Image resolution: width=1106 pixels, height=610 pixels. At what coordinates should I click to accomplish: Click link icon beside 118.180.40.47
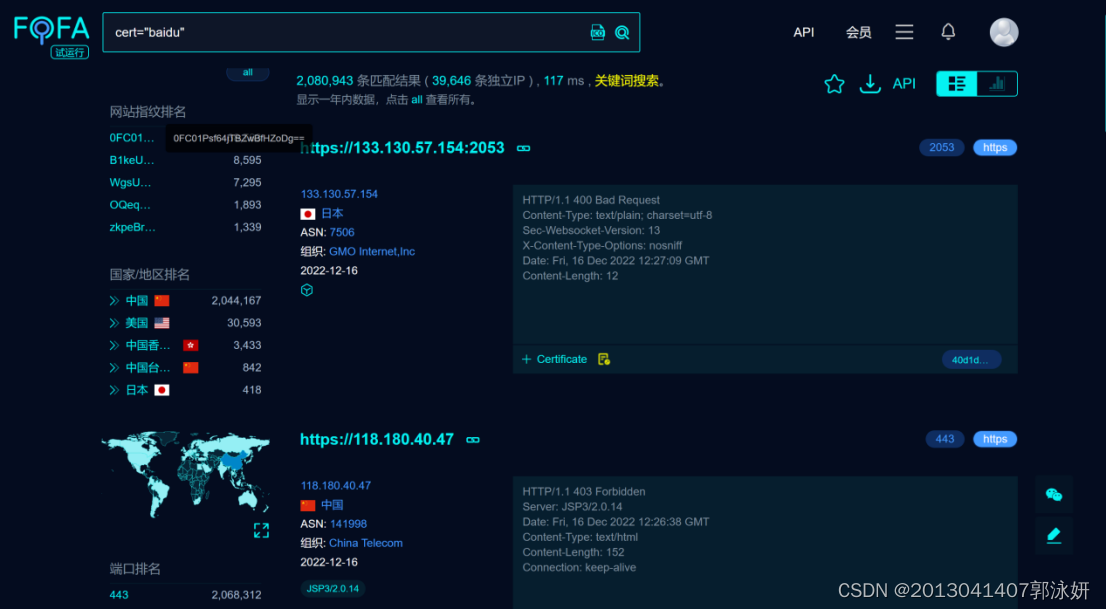(473, 440)
